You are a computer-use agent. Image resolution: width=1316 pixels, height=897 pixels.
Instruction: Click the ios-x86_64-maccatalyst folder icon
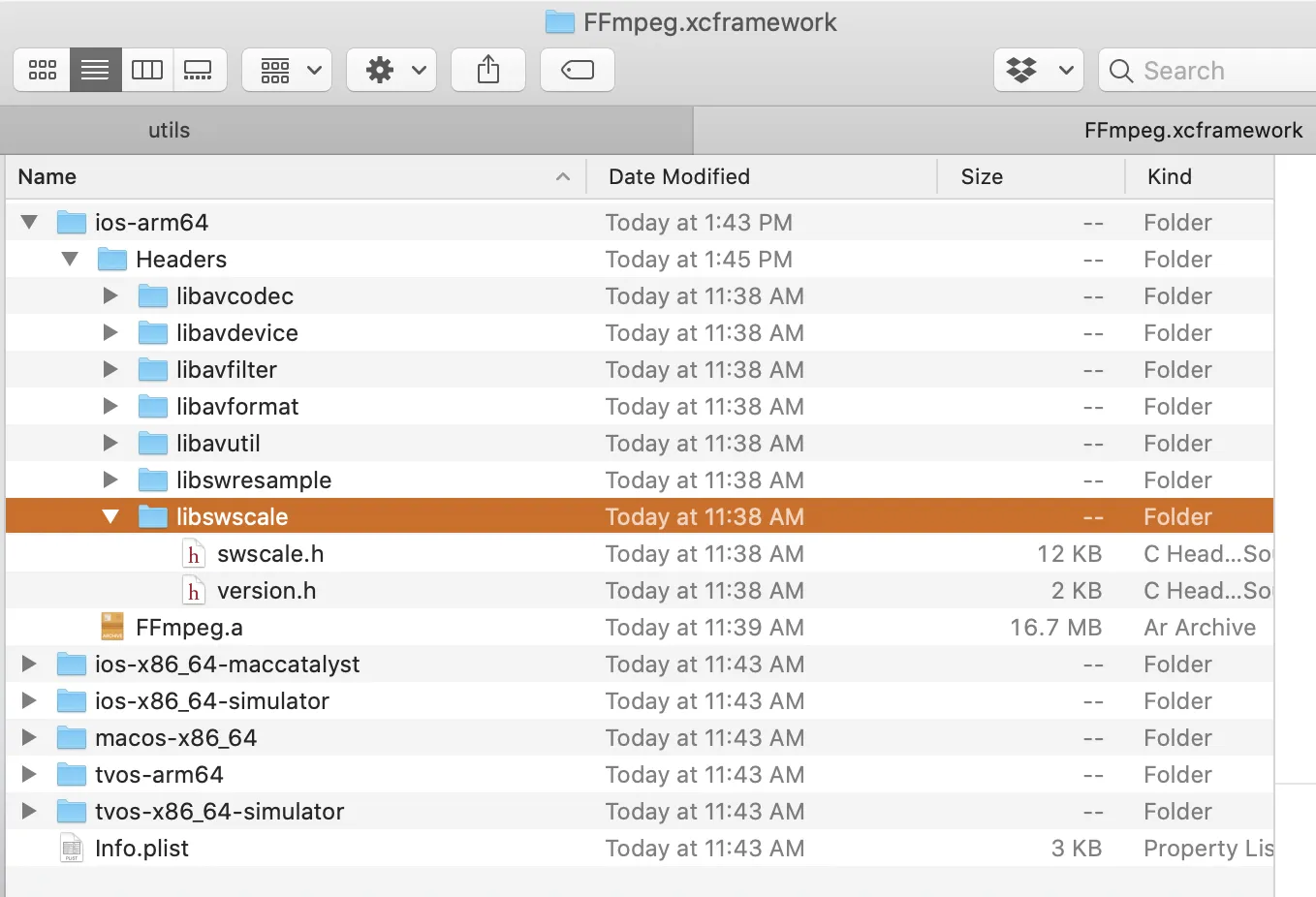(72, 665)
